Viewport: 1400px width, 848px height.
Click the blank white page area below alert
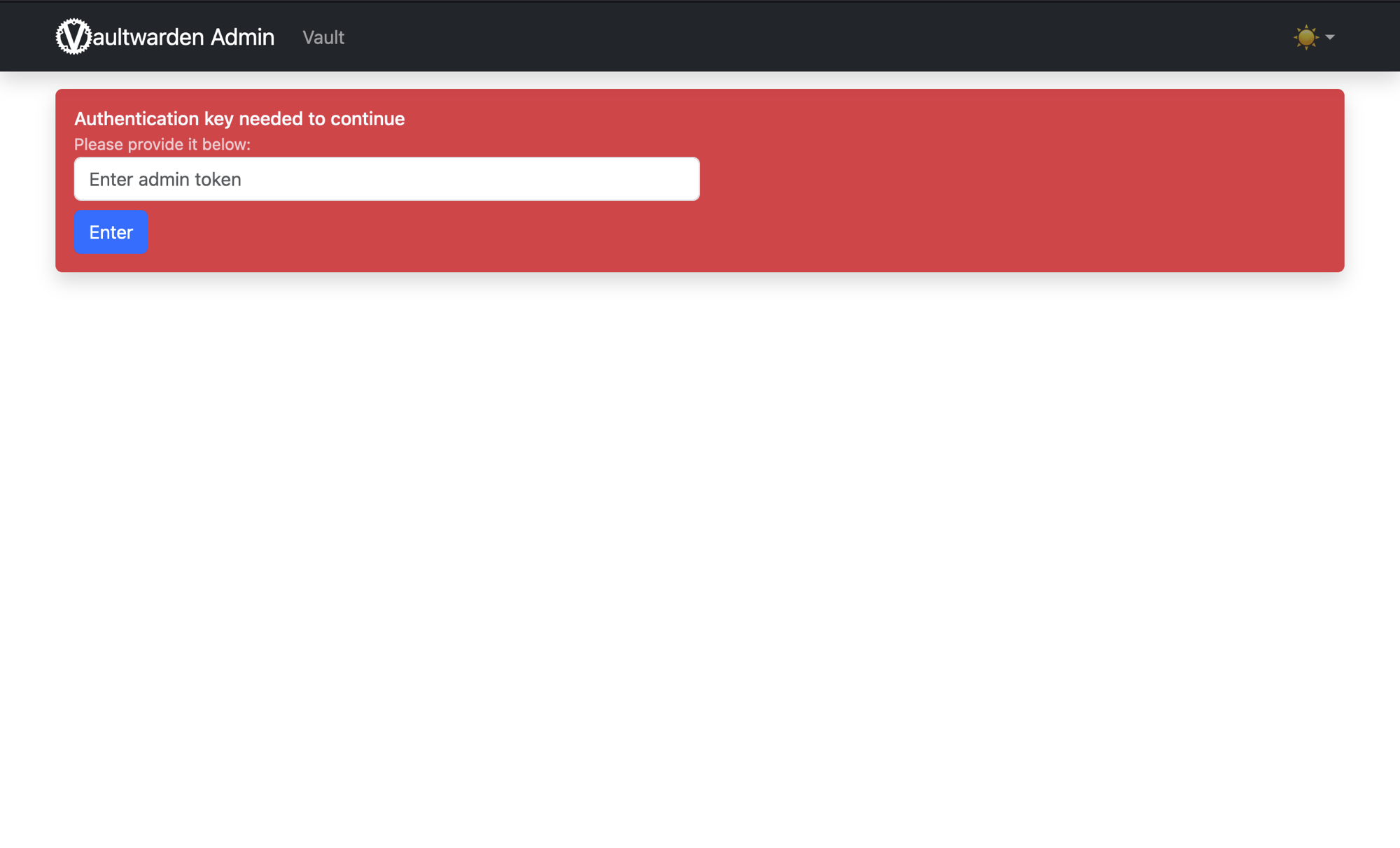pyautogui.click(x=700, y=546)
